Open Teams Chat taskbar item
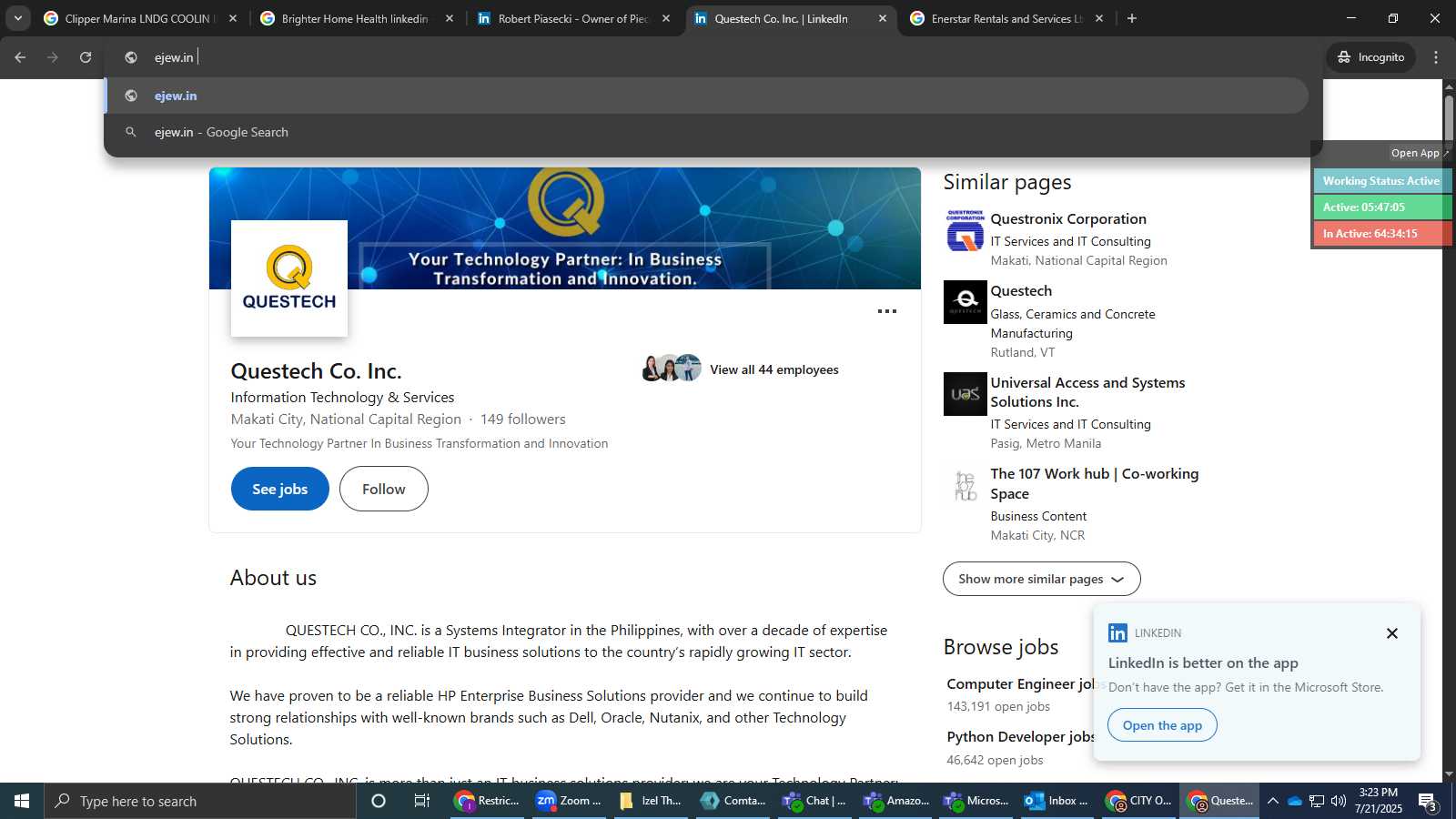1456x819 pixels. [814, 801]
